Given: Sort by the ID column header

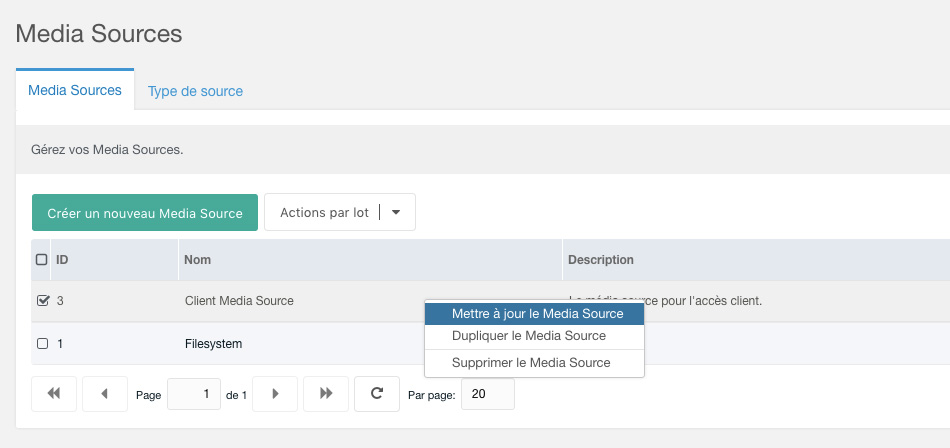Looking at the screenshot, I should (x=115, y=259).
